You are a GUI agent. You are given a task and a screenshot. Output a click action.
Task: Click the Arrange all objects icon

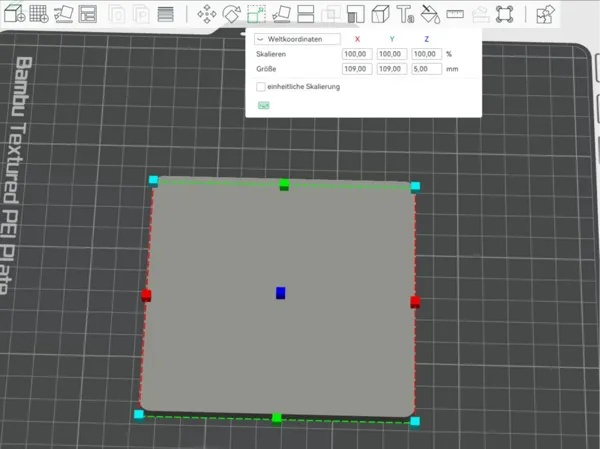click(88, 14)
